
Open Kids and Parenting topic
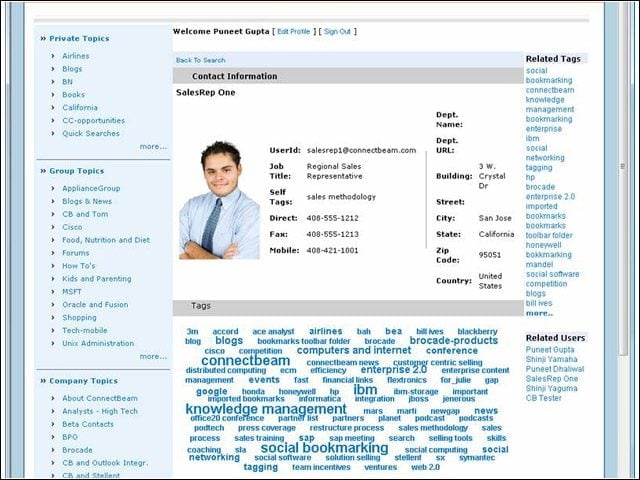point(97,279)
